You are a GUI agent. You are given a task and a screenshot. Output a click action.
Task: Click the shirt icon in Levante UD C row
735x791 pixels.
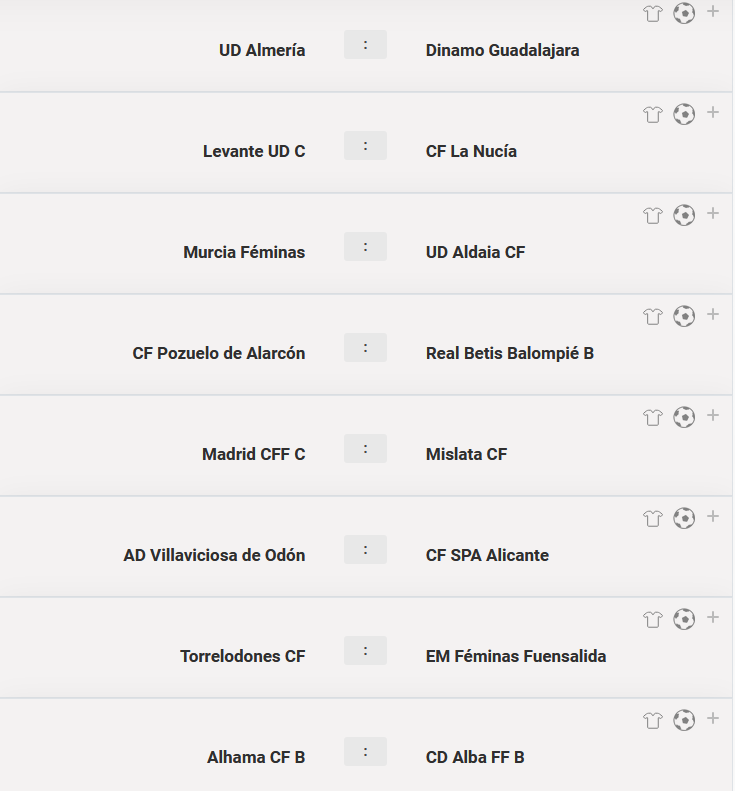click(653, 115)
